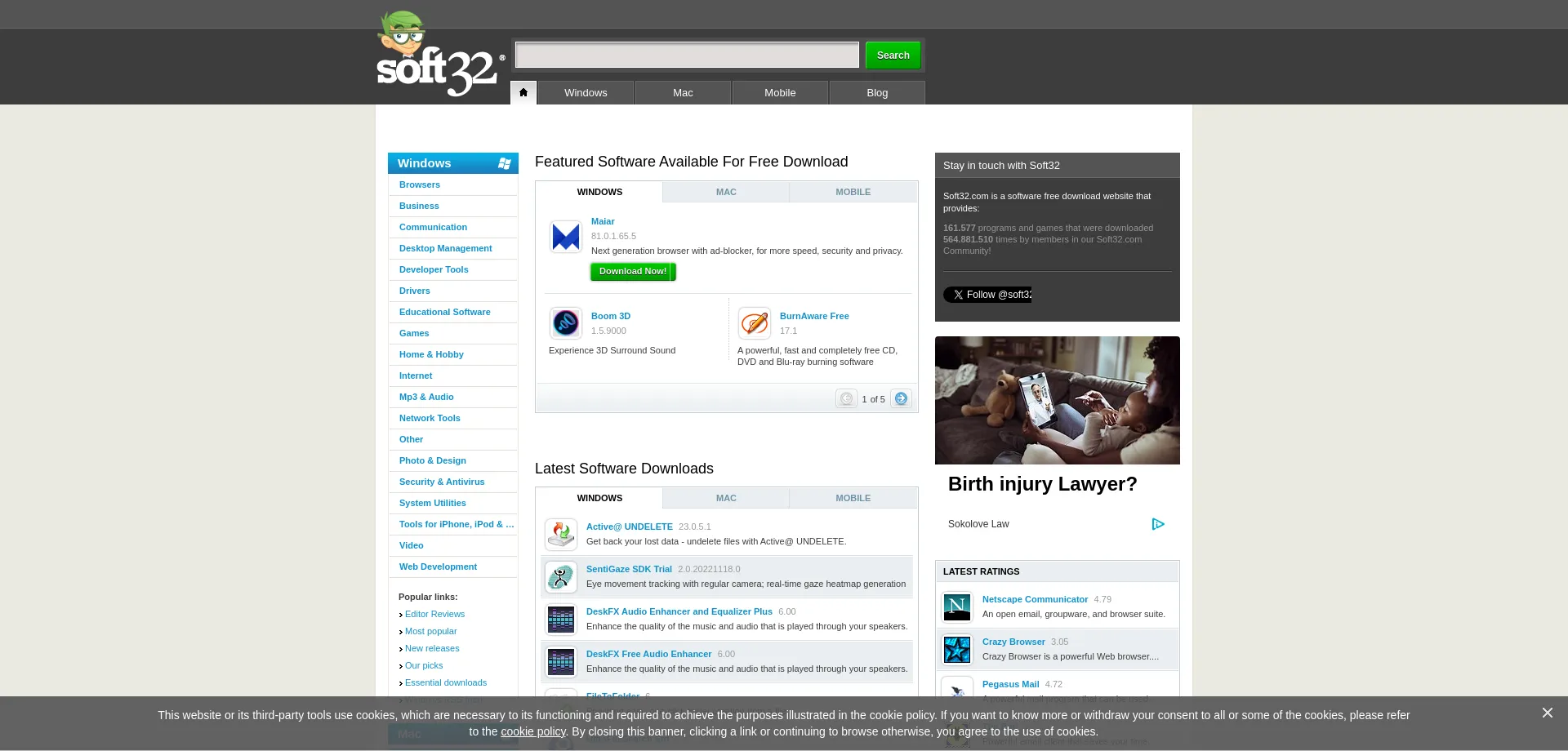Screen dimensions: 1568x751
Task: Switch Featured Software to the MOBILE tab
Action: (853, 192)
